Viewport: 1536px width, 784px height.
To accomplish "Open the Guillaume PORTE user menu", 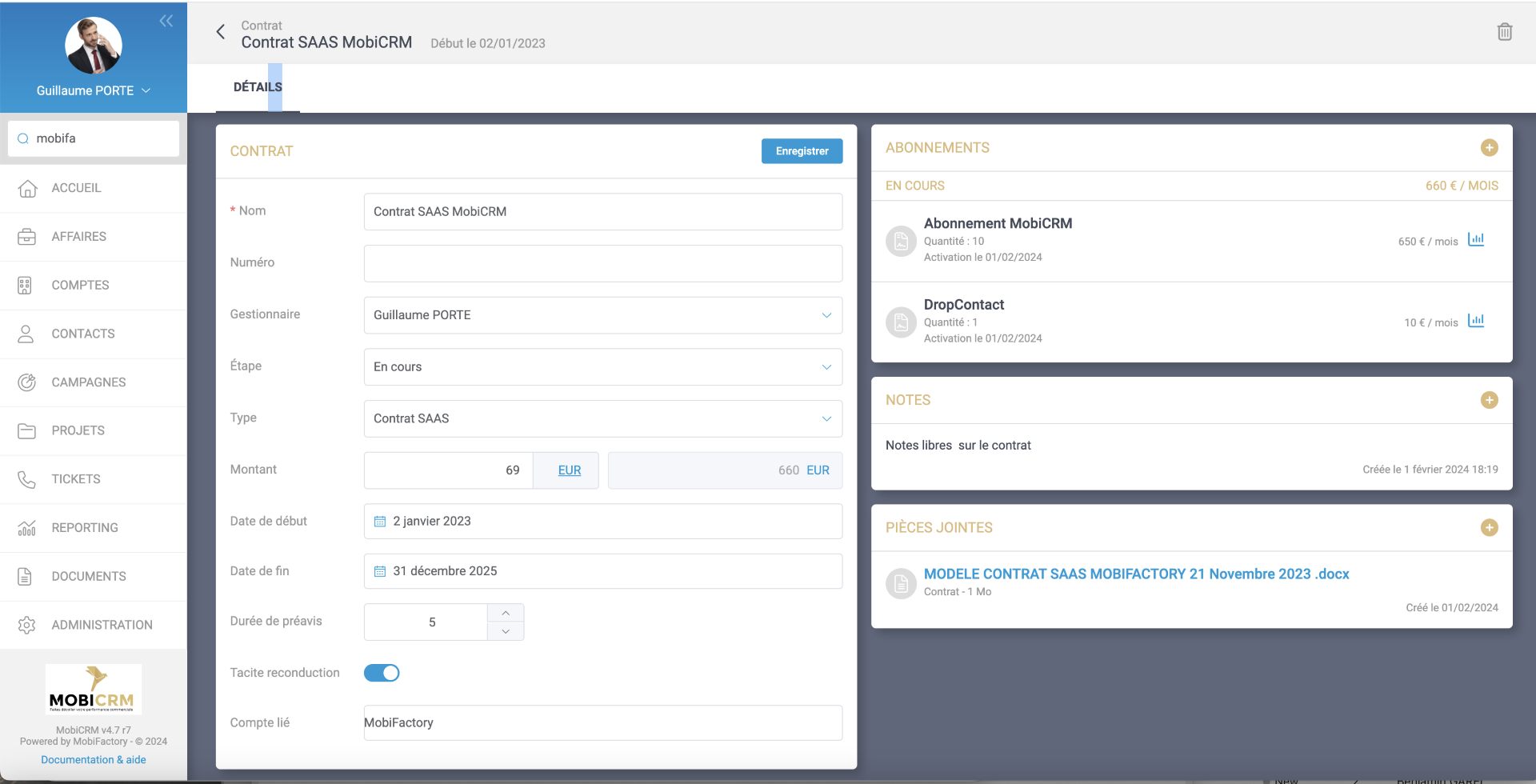I will (x=93, y=90).
